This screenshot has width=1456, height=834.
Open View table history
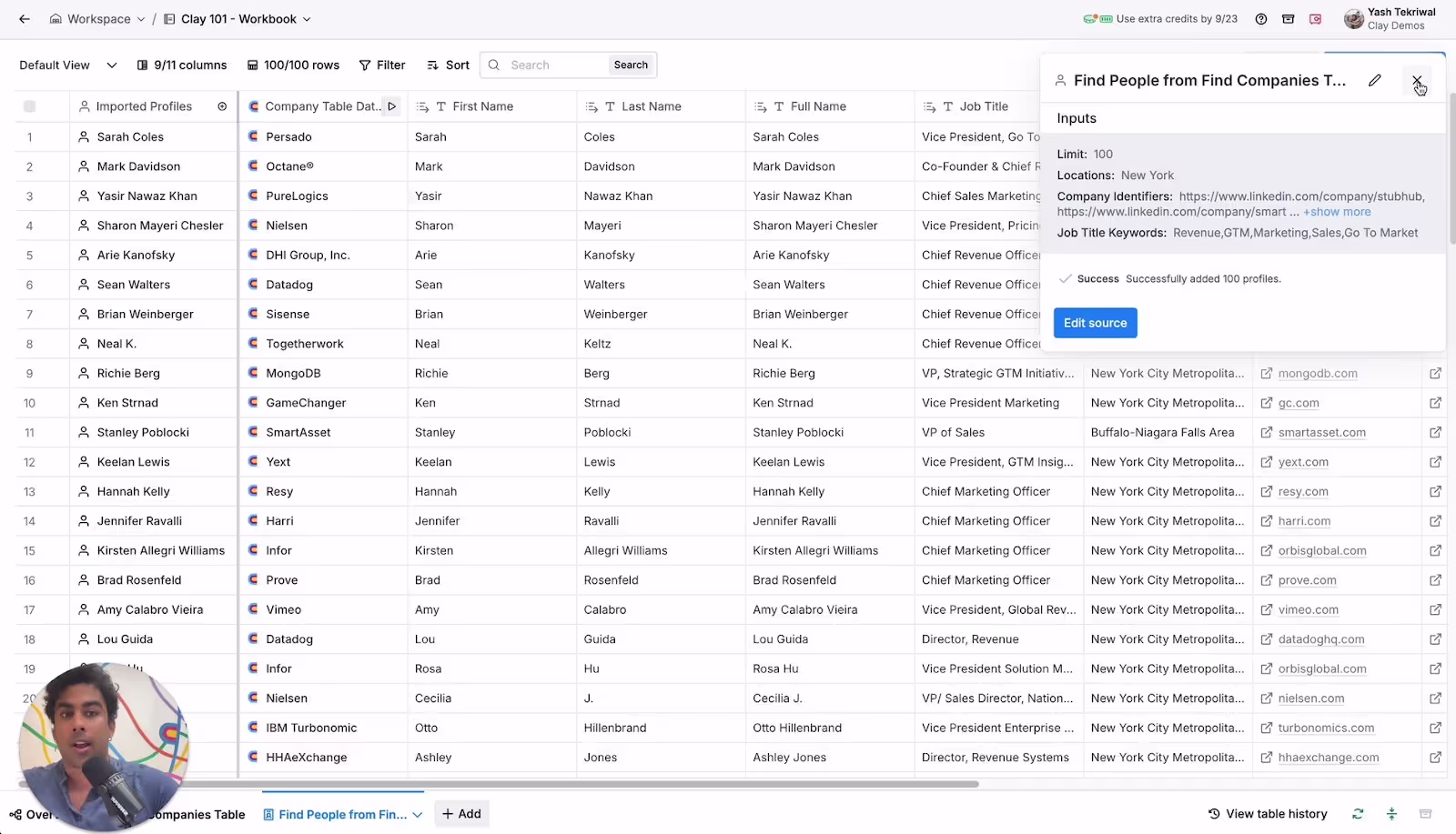tap(1267, 814)
